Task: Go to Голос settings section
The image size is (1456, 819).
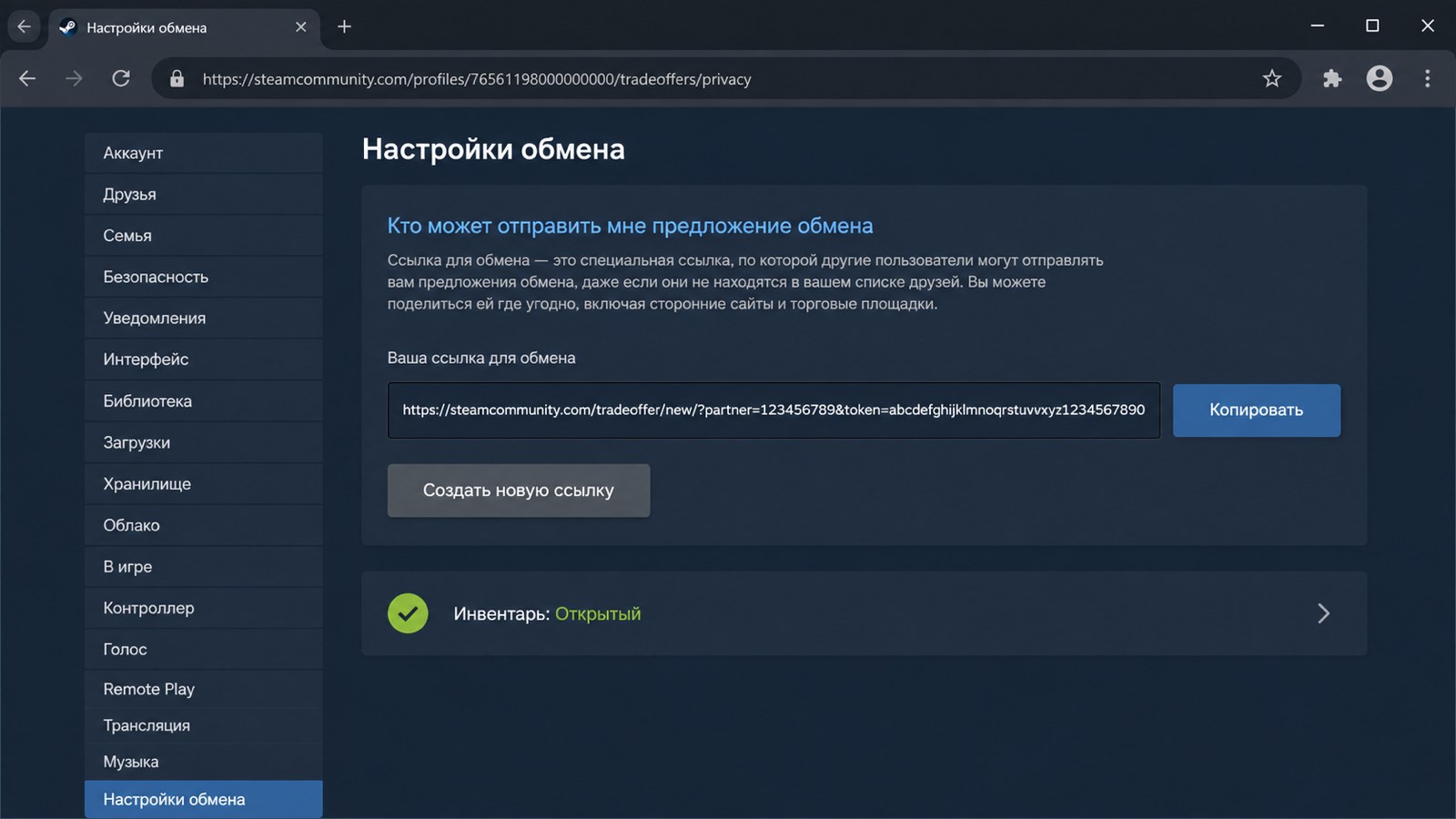Action: (x=204, y=649)
